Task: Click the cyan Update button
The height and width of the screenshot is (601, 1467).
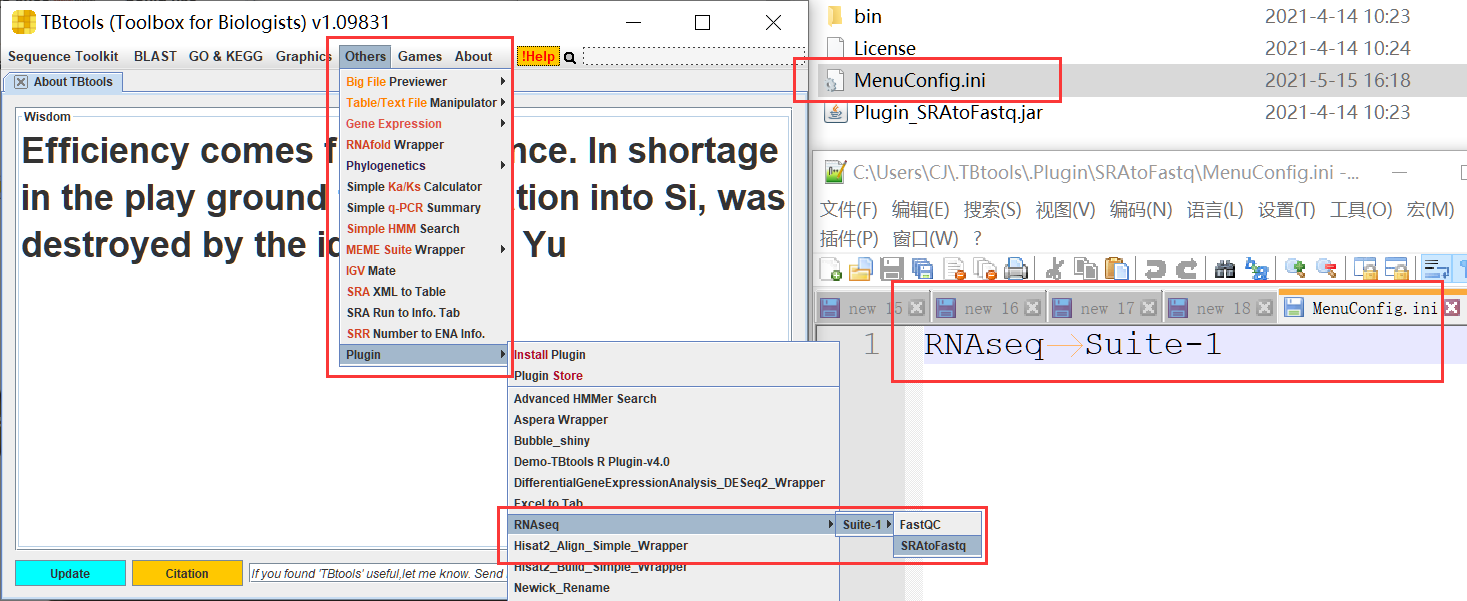Action: coord(70,574)
